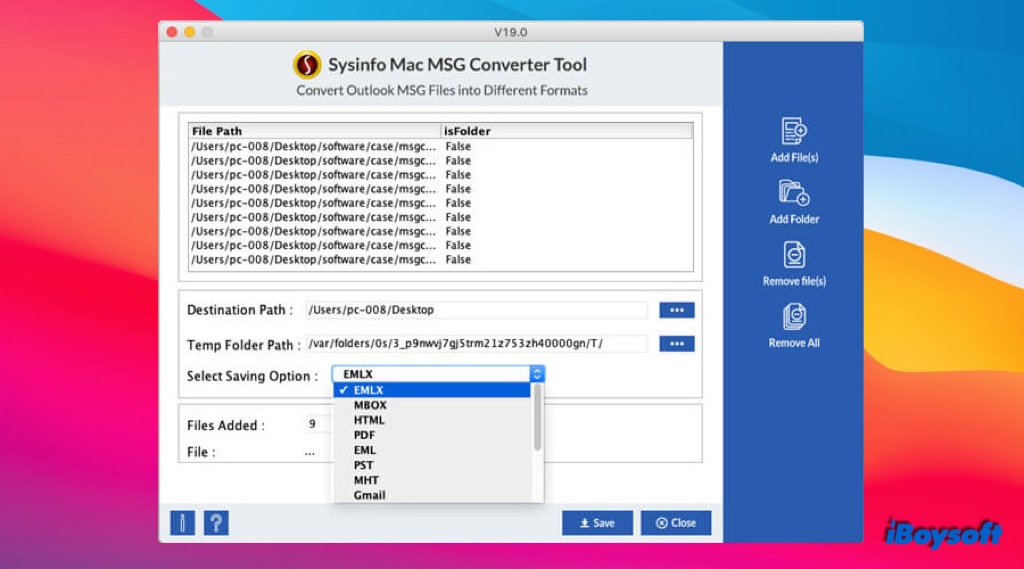Choose EMLX in the saving options list
The width and height of the screenshot is (1024, 569).
(x=432, y=390)
